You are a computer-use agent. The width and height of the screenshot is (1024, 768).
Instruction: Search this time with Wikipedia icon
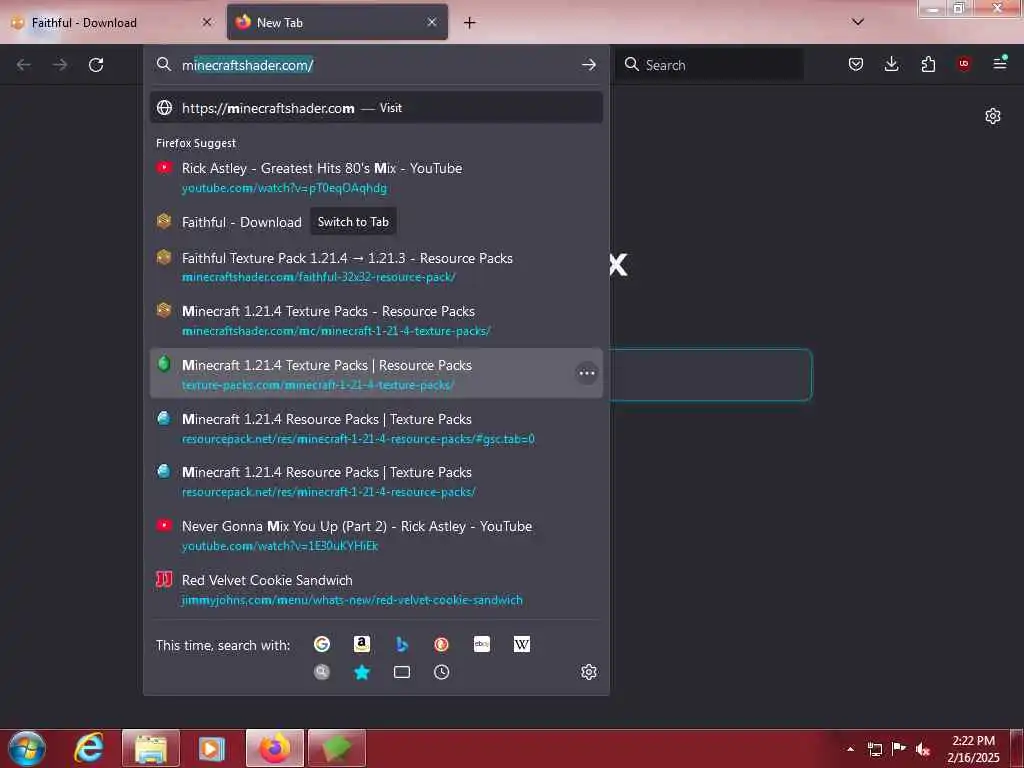click(522, 645)
